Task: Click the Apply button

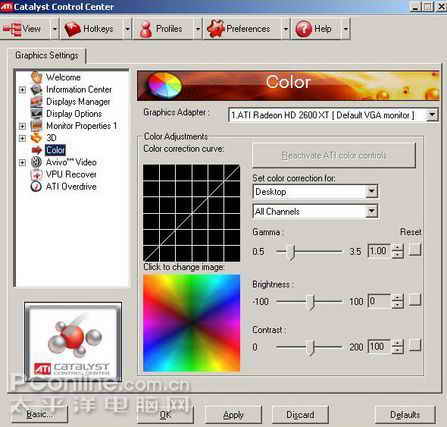Action: point(233,415)
